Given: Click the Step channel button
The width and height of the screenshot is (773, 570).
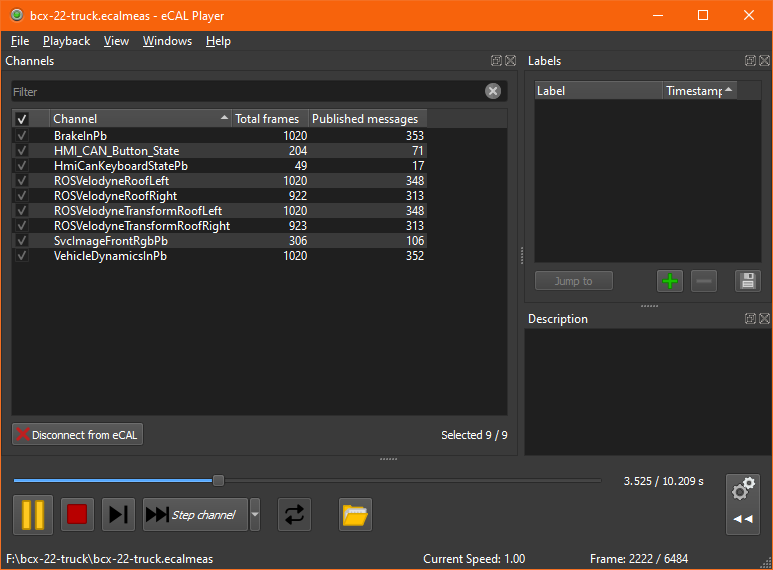Looking at the screenshot, I should pyautogui.click(x=195, y=514).
